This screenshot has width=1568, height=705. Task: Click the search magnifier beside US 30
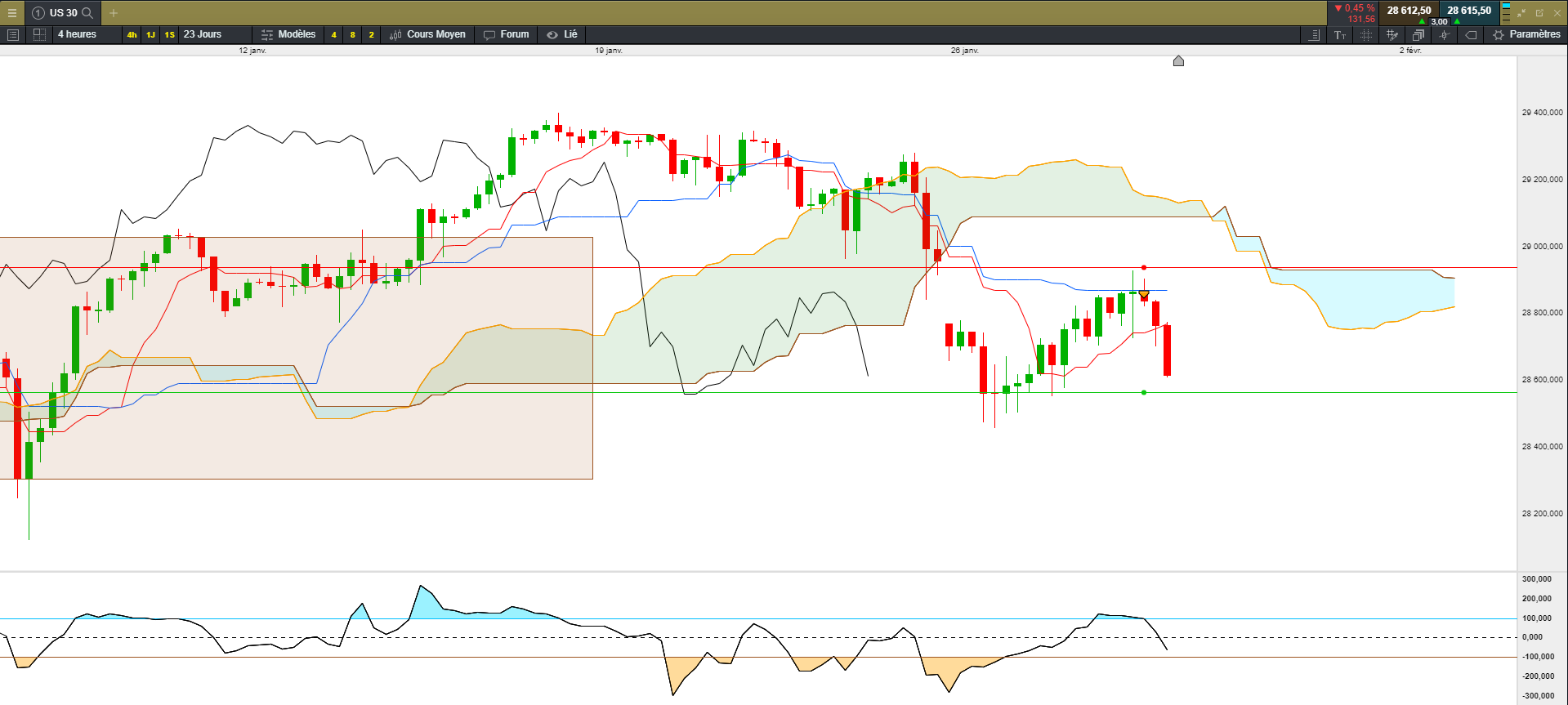(x=87, y=13)
